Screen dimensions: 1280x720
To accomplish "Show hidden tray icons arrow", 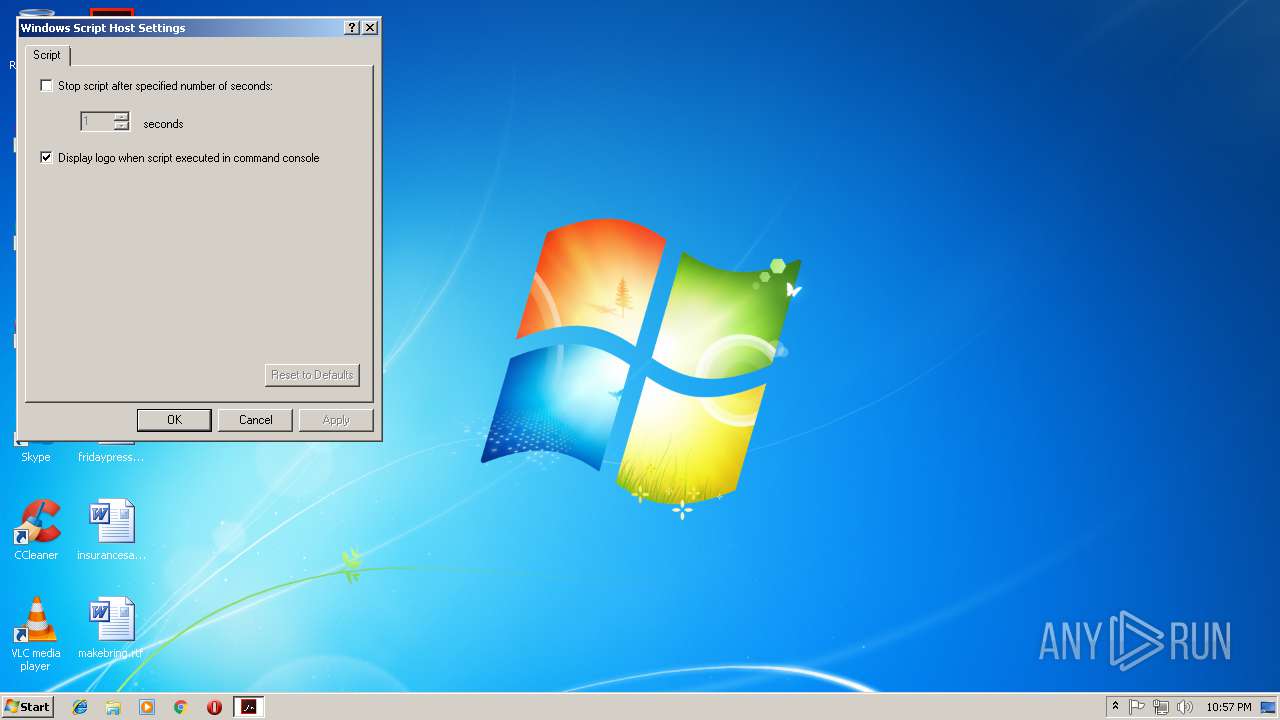I will pos(1115,707).
